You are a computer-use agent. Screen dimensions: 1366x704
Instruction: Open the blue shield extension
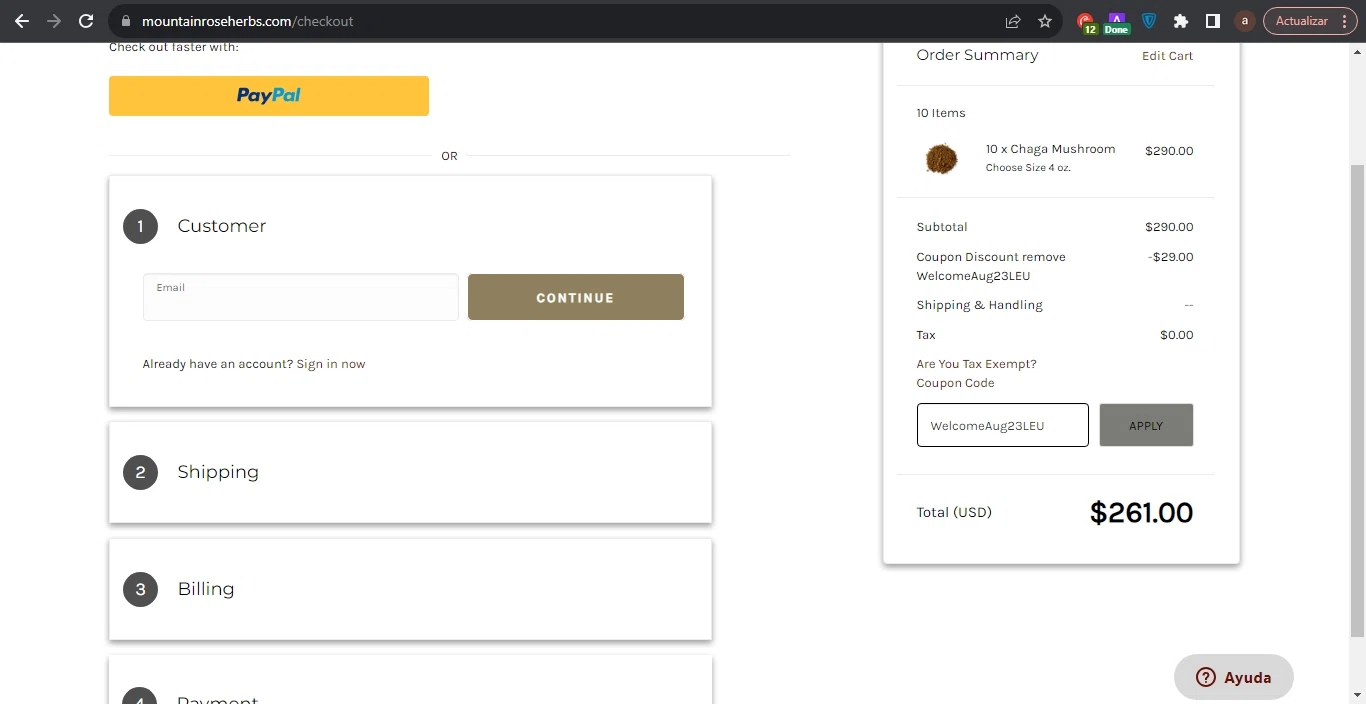(x=1149, y=21)
